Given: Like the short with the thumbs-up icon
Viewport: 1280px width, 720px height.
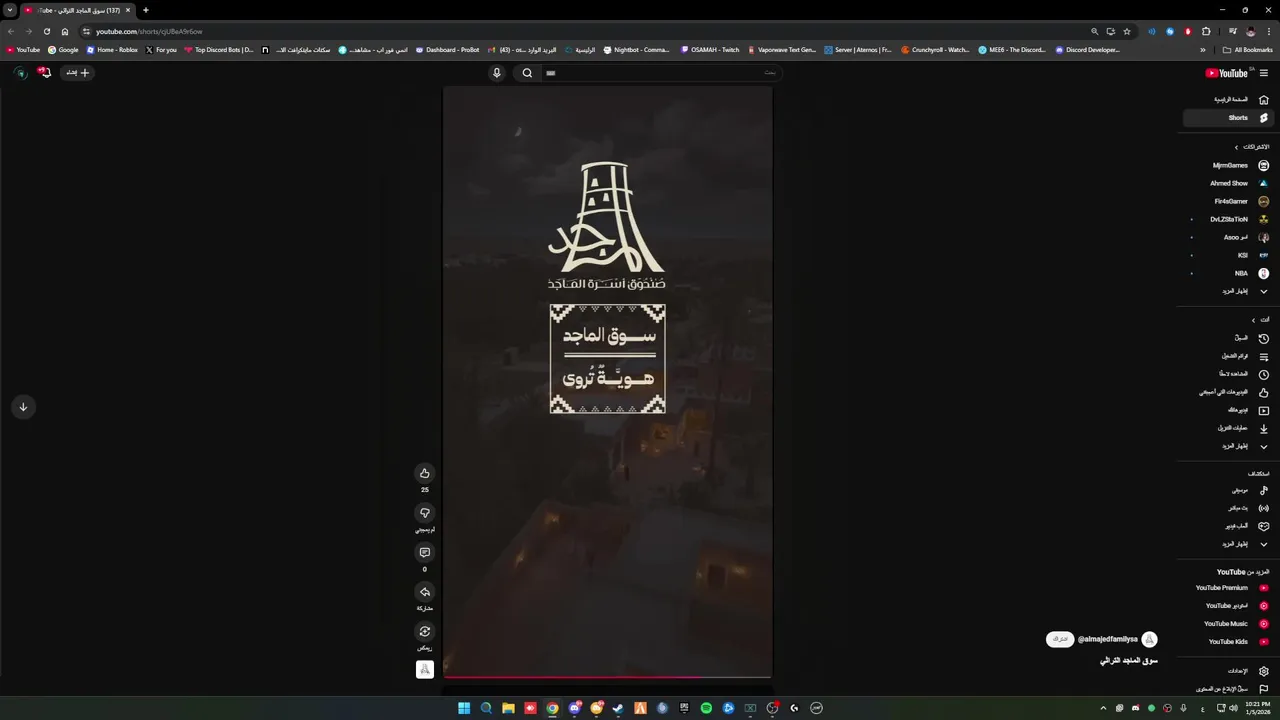Looking at the screenshot, I should (425, 473).
